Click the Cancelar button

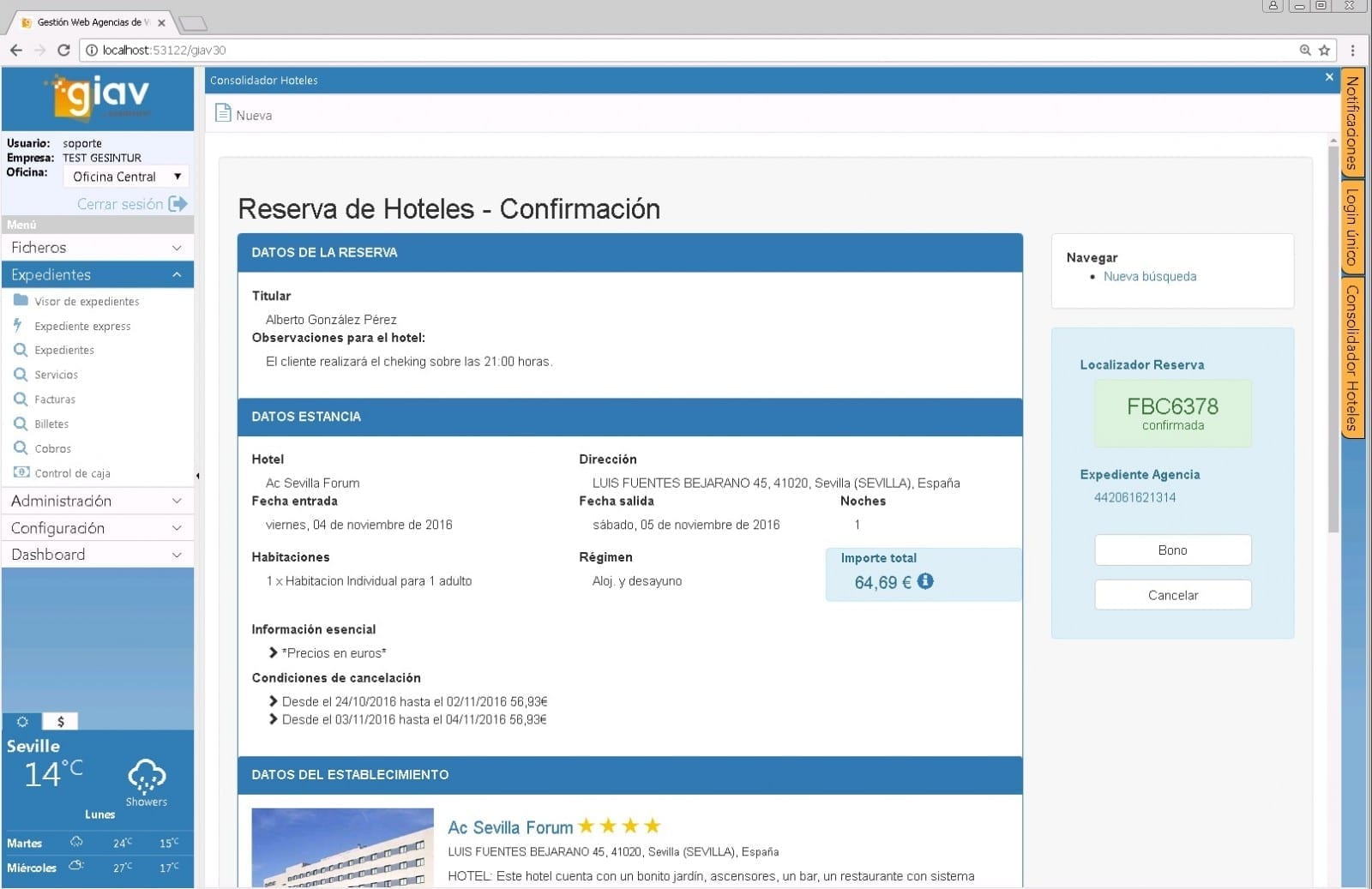(x=1172, y=595)
